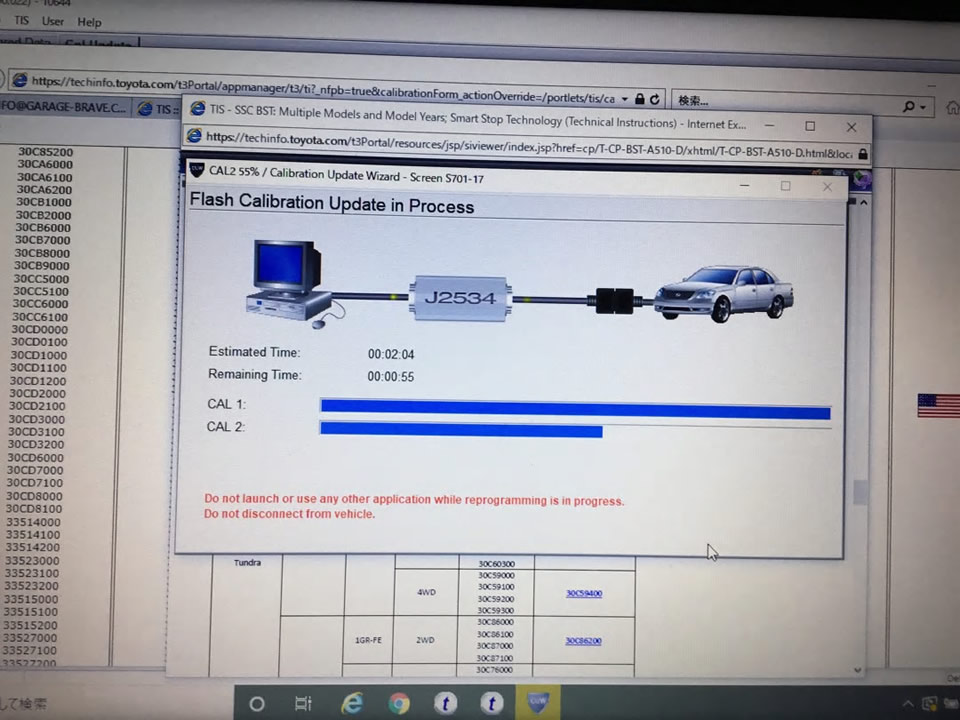Expand the address bar URL dropdown
Image resolution: width=960 pixels, height=720 pixels.
[x=625, y=99]
